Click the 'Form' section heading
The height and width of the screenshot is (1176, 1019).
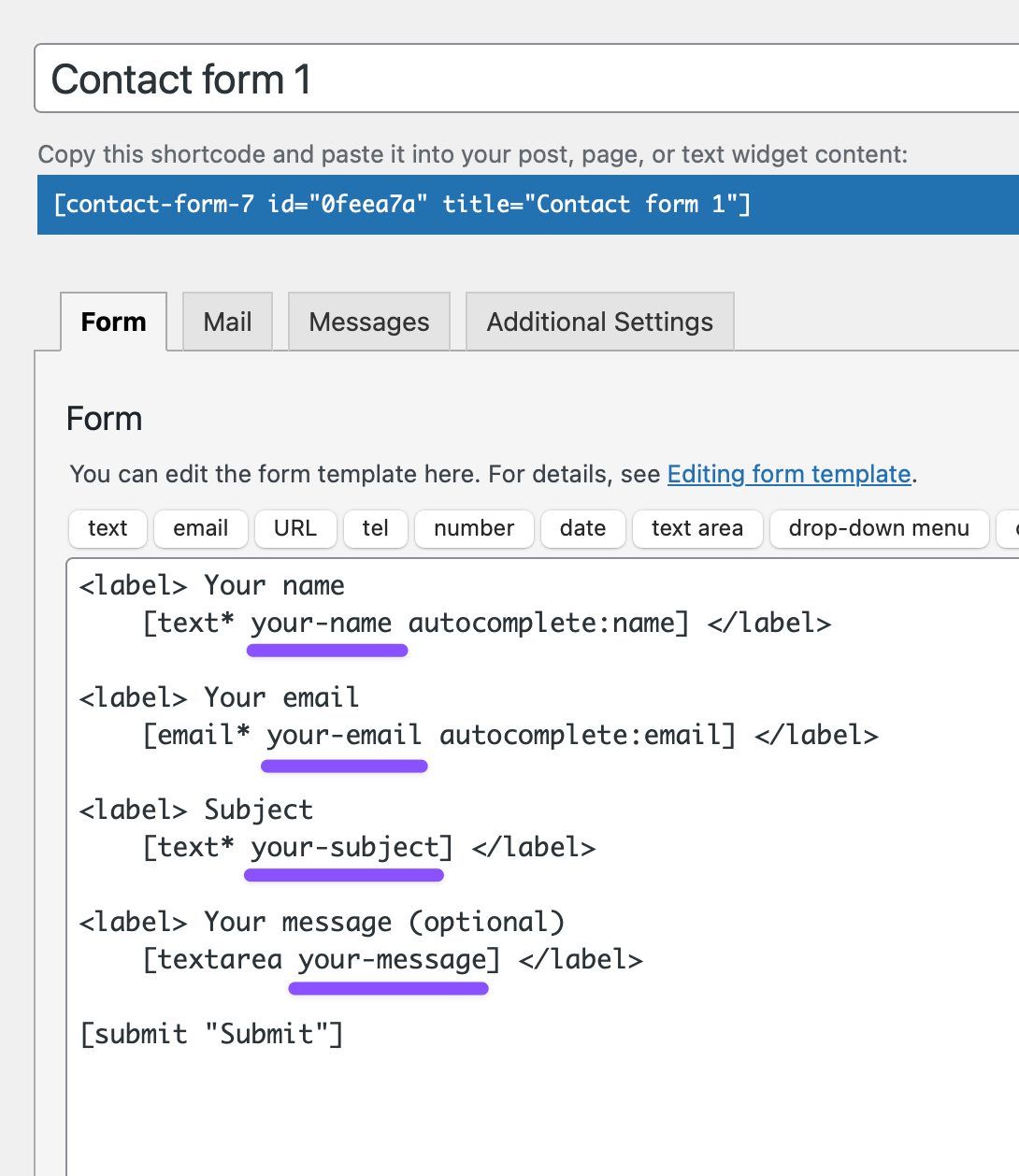tap(105, 419)
